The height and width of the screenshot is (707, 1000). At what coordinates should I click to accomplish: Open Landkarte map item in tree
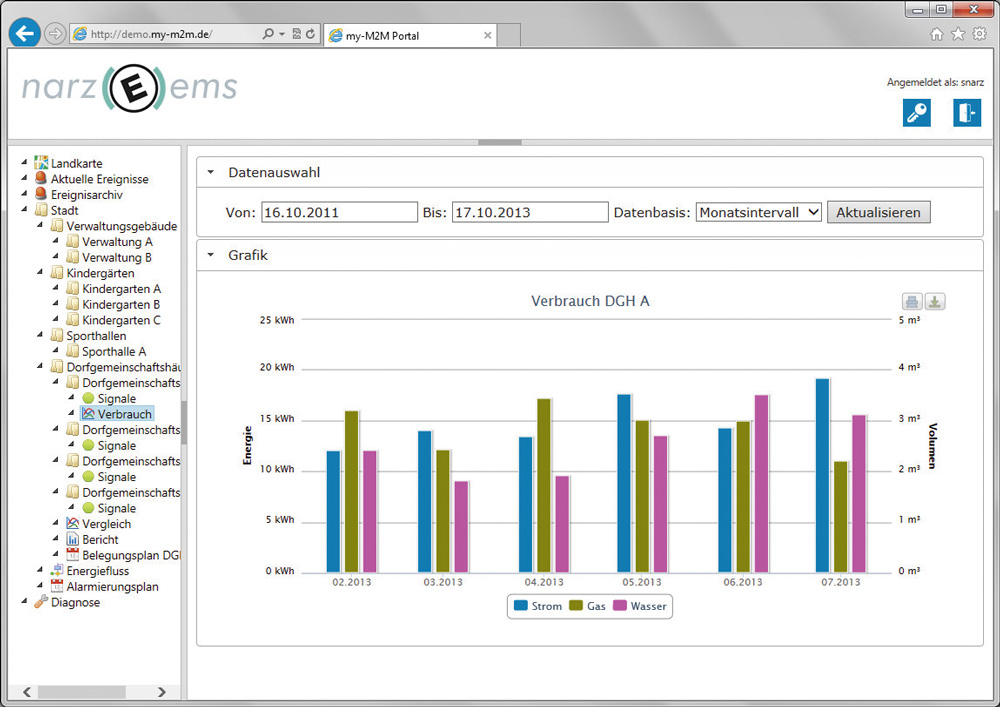click(x=76, y=163)
